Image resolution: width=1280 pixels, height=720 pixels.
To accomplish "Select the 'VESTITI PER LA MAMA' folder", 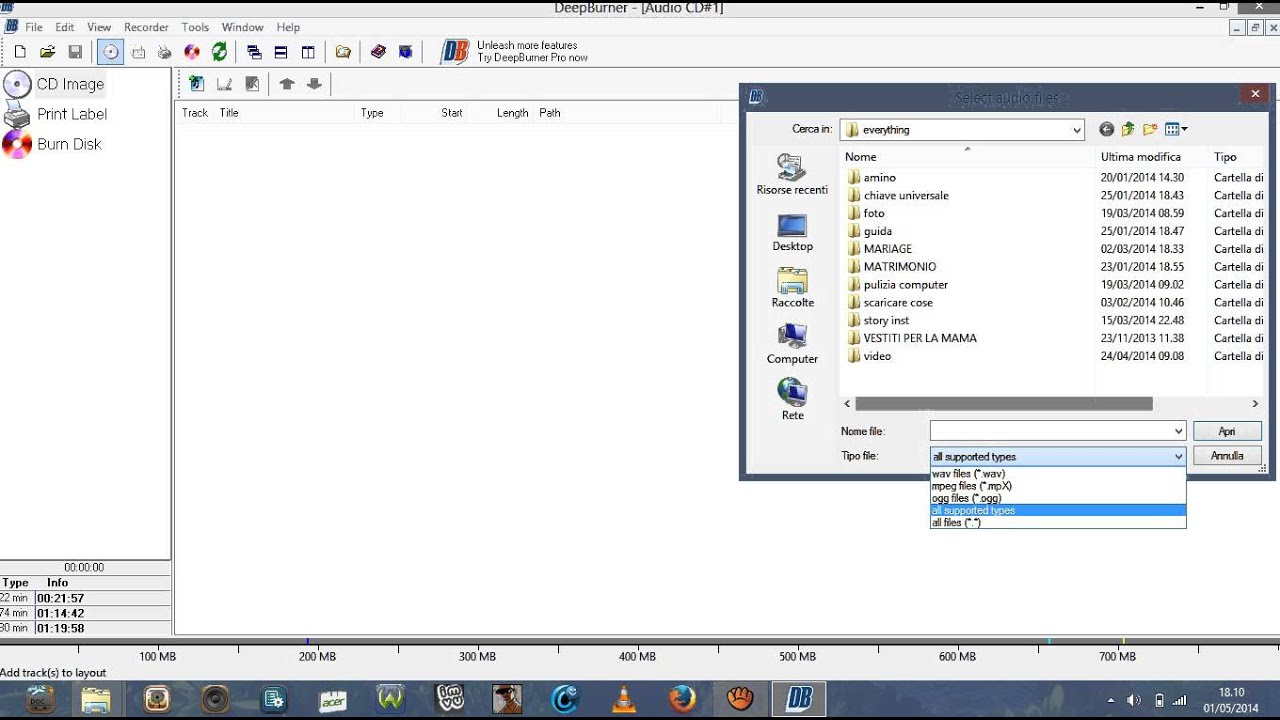I will [911, 338].
